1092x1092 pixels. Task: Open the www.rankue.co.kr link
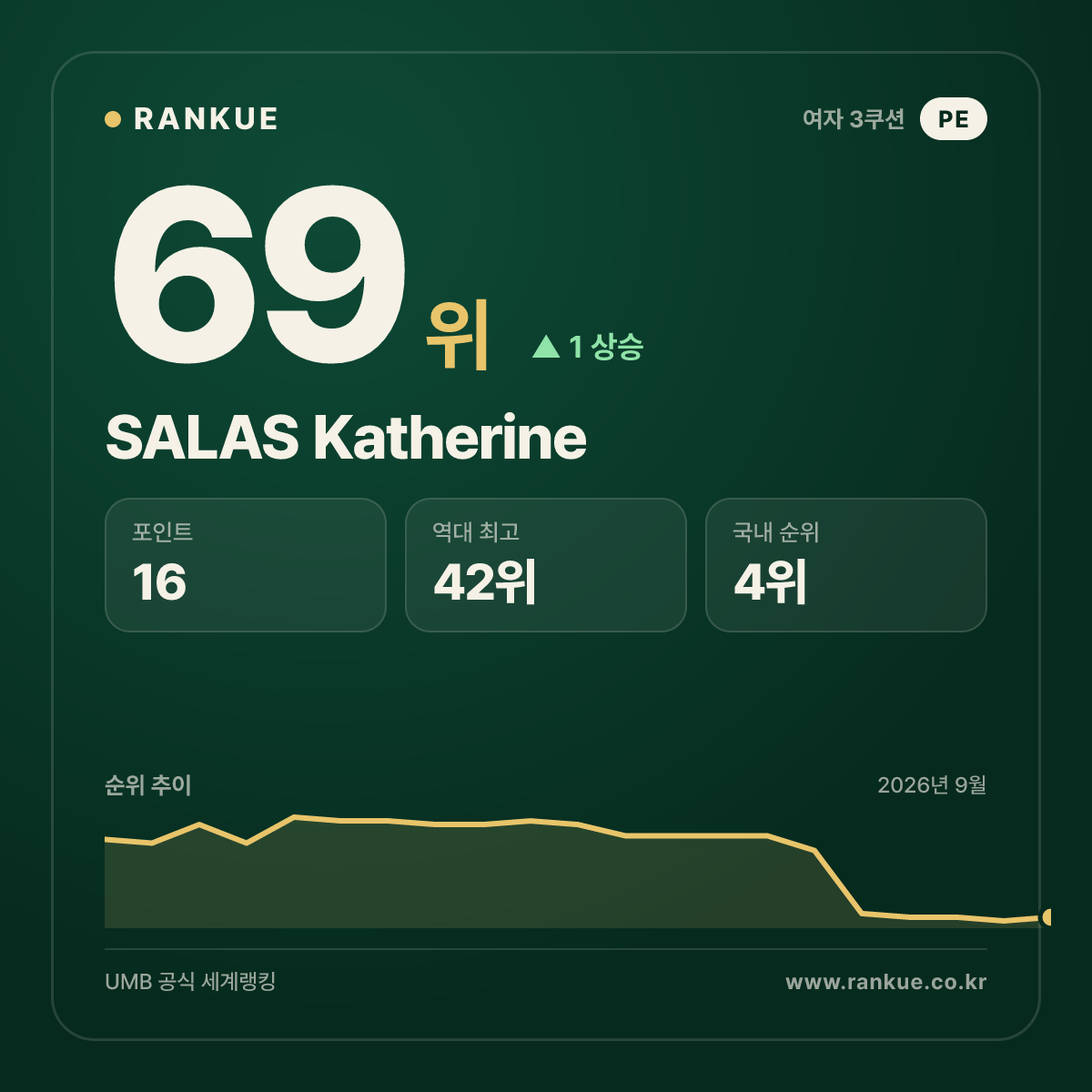click(x=886, y=982)
